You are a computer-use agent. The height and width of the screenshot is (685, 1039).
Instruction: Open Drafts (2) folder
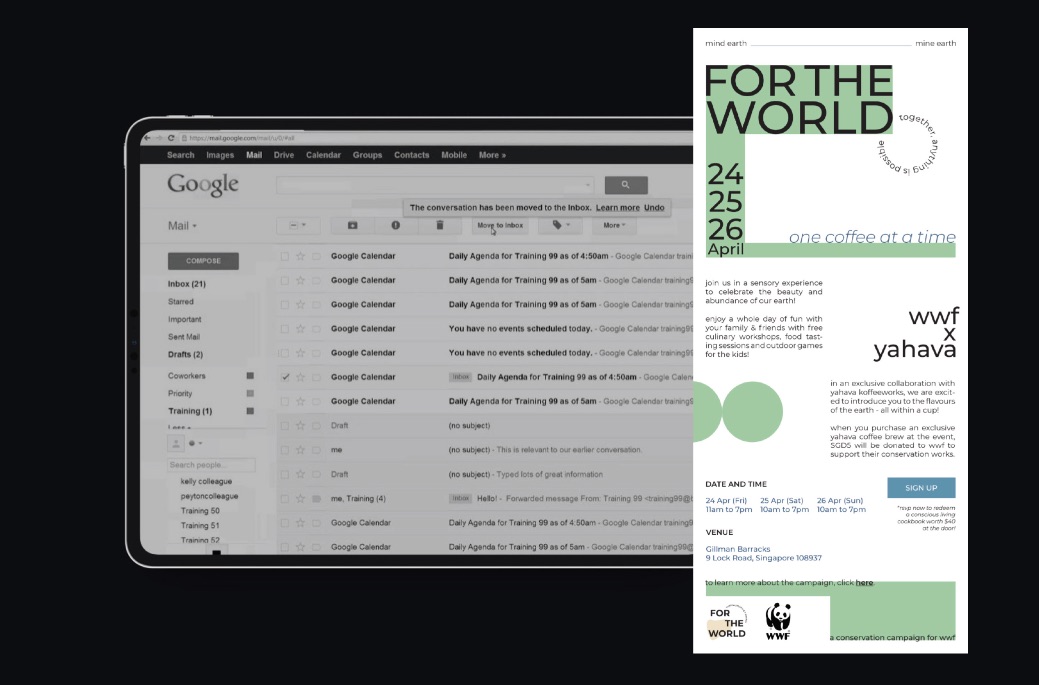click(x=185, y=354)
